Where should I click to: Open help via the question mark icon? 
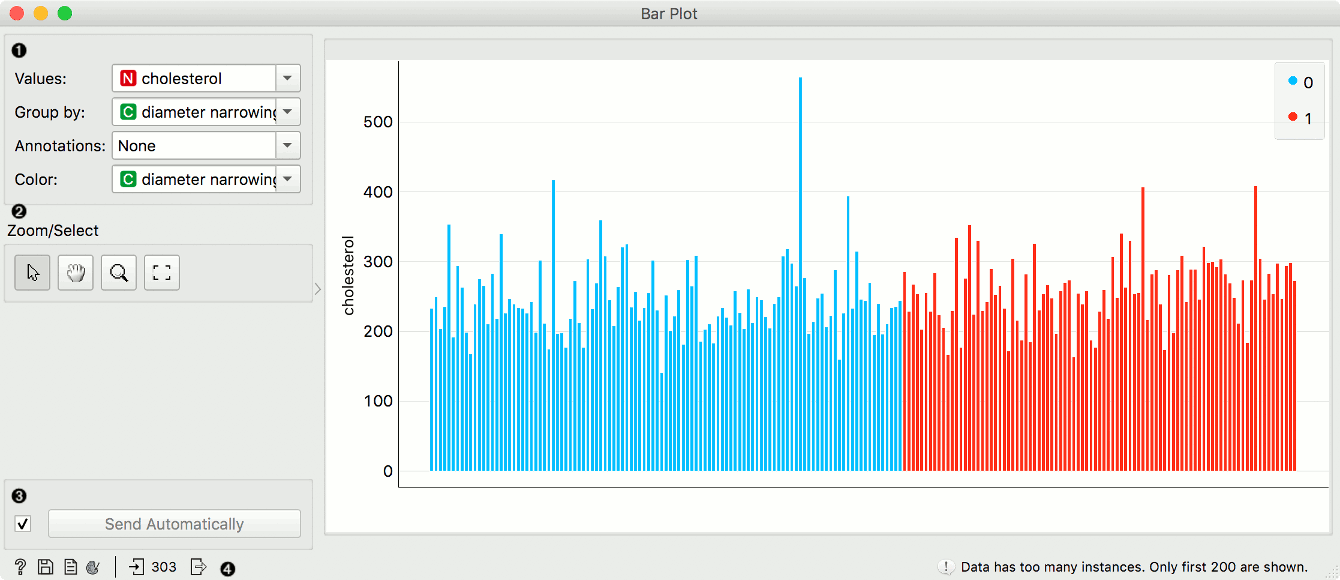point(20,567)
